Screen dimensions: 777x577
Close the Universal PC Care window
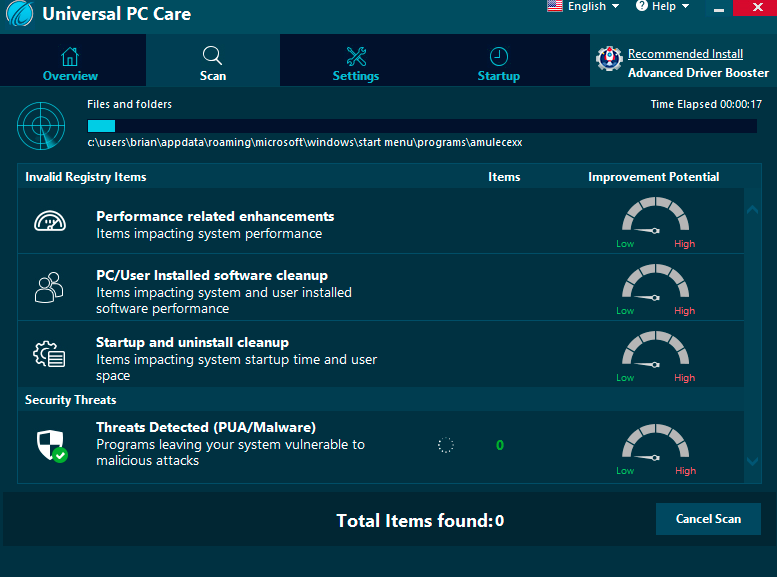(x=757, y=7)
